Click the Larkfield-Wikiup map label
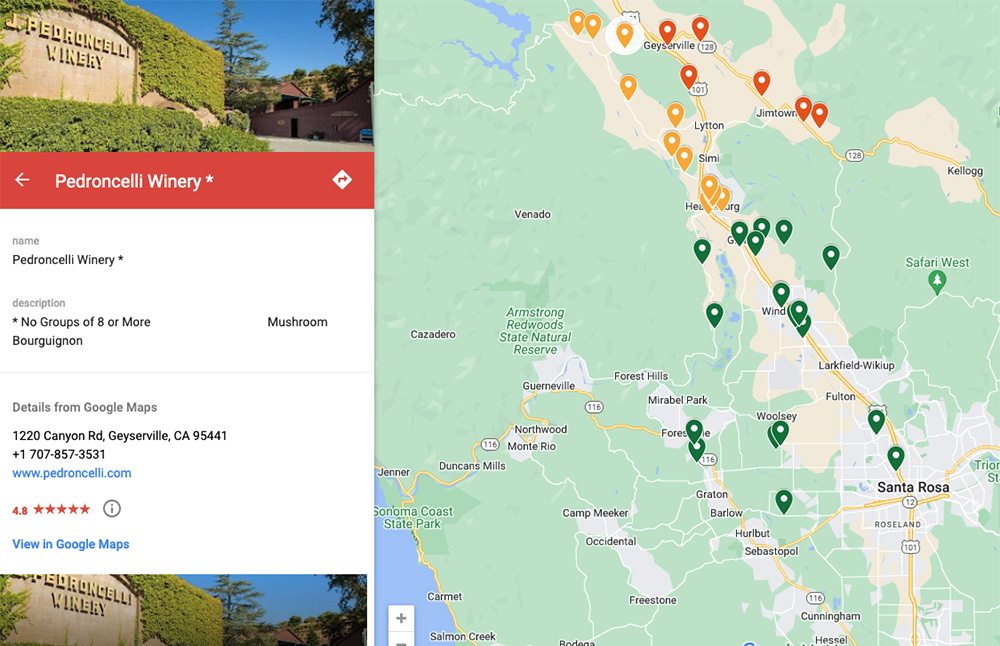Viewport: 1000px width, 646px height. click(857, 365)
